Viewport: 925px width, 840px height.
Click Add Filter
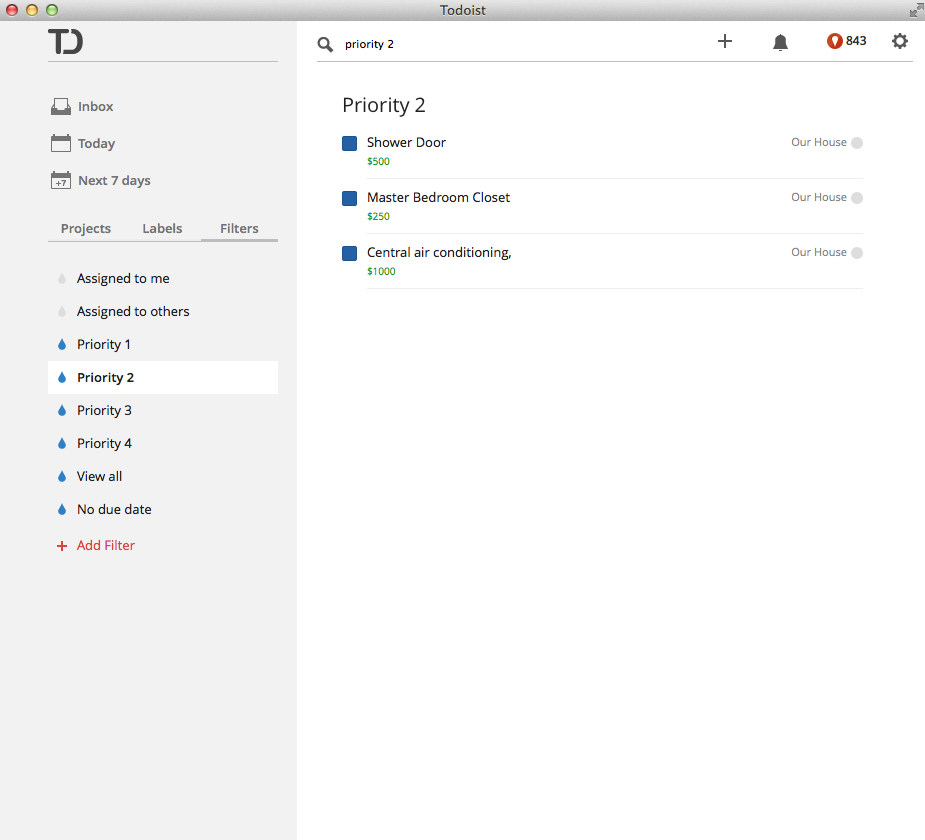point(106,546)
